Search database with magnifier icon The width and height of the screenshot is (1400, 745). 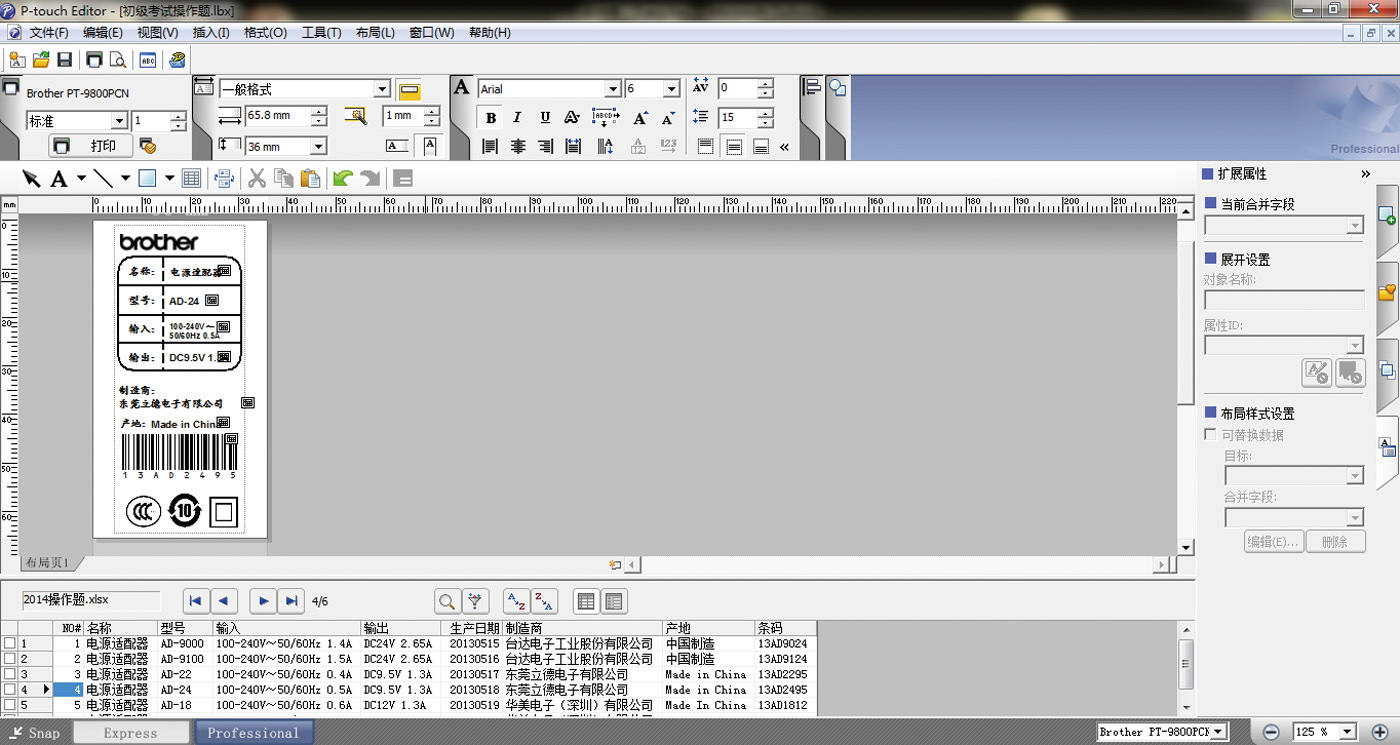pyautogui.click(x=447, y=601)
